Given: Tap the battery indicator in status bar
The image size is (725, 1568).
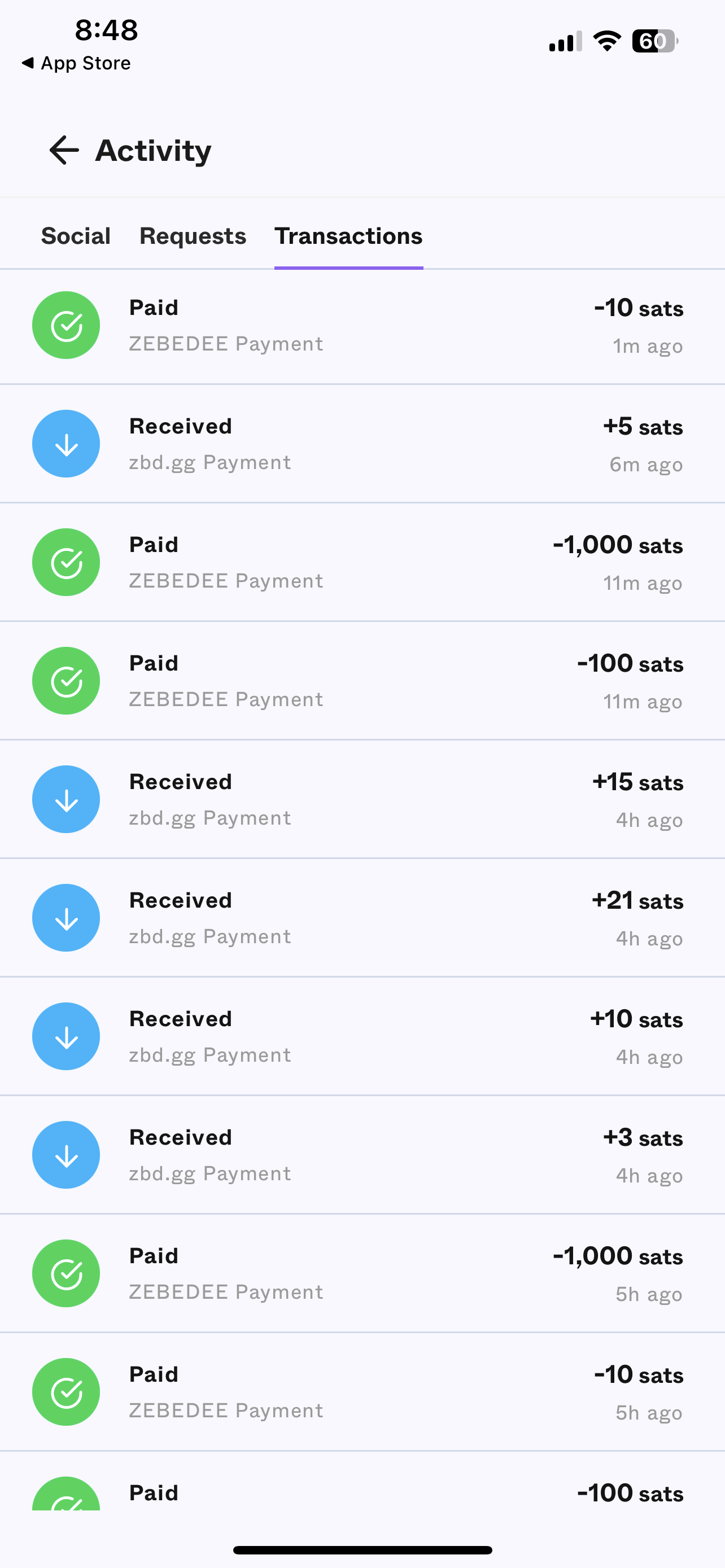Looking at the screenshot, I should point(654,41).
